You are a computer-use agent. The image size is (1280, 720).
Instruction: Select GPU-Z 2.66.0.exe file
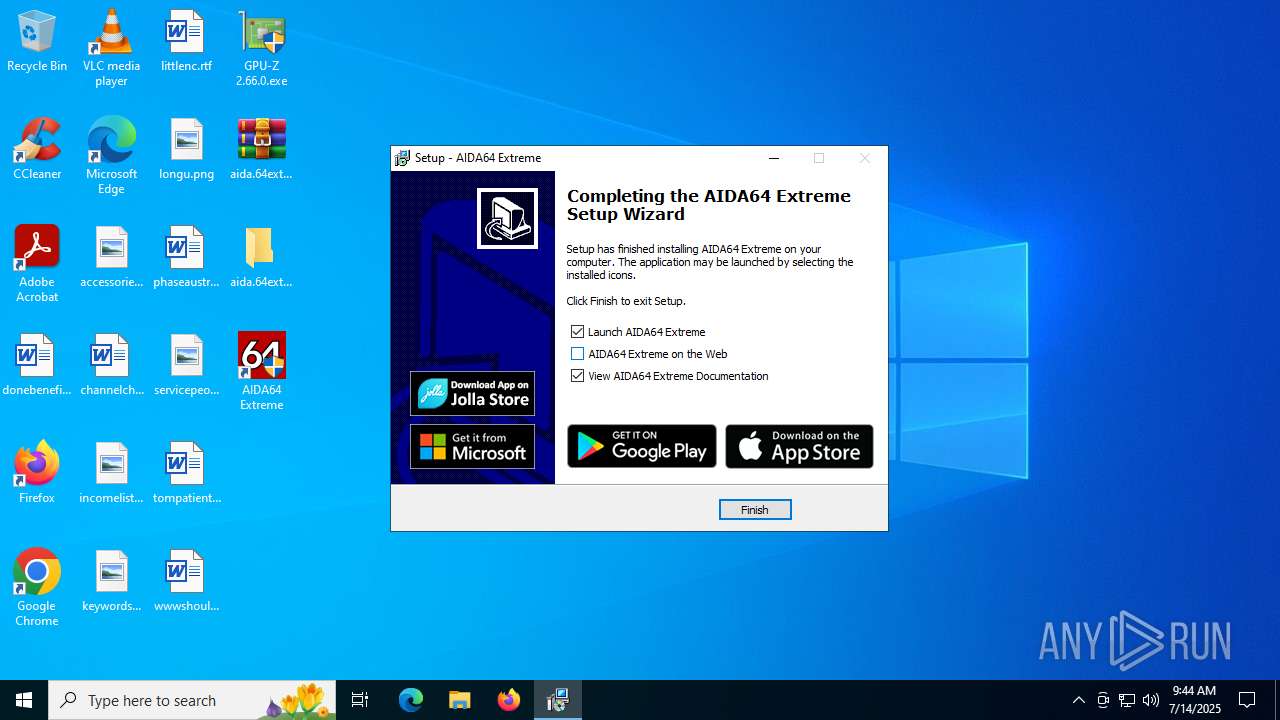pos(261,48)
